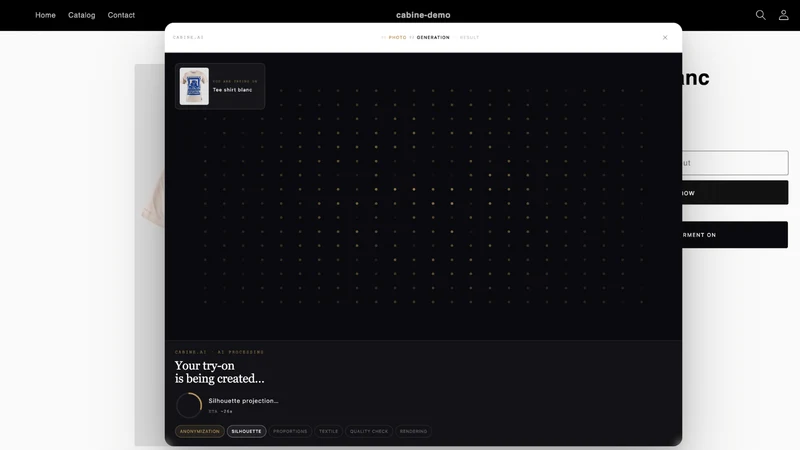Click the ANONYMIZATION stage pill
The height and width of the screenshot is (450, 800).
click(199, 431)
